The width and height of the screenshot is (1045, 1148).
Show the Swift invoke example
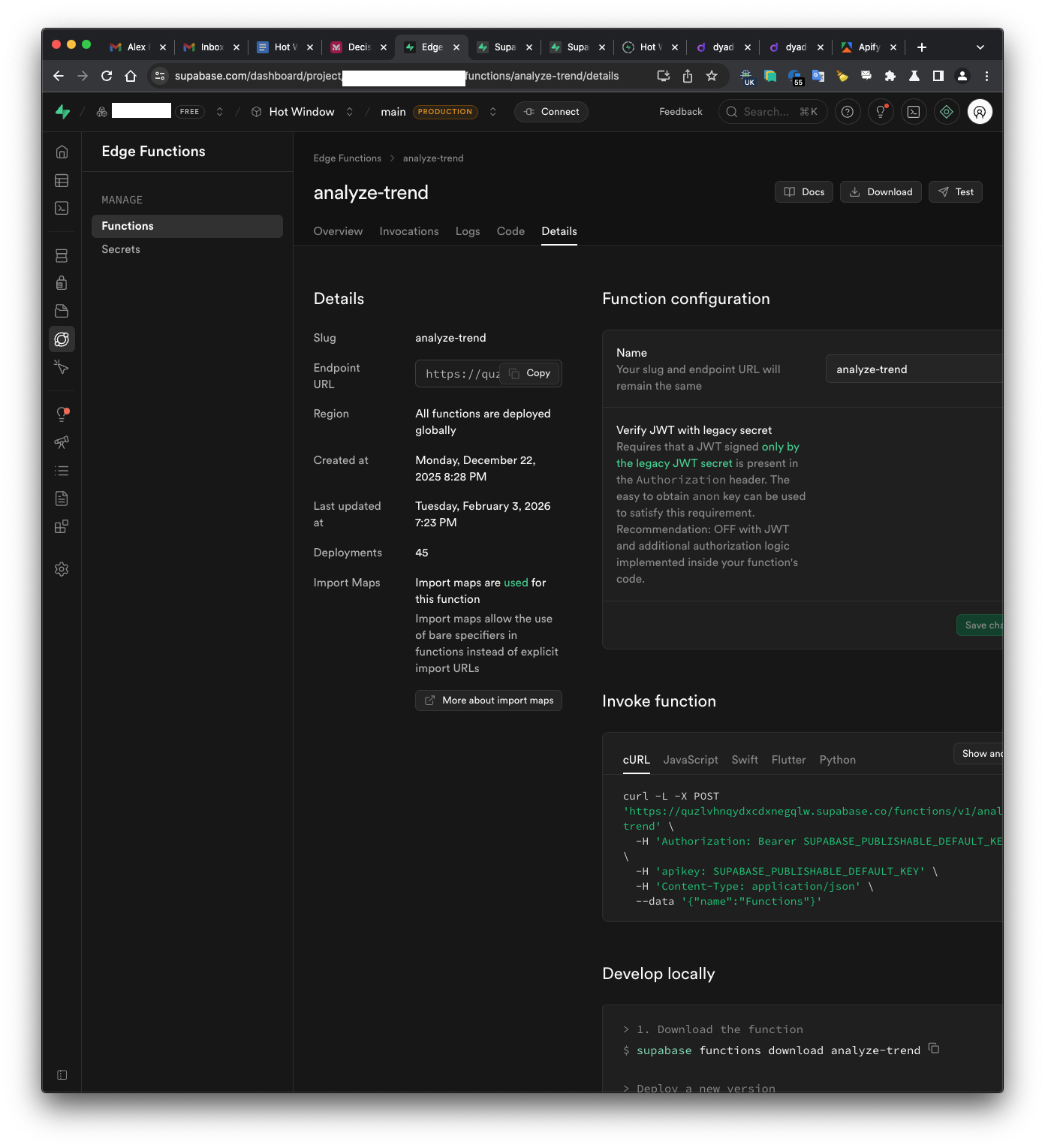745,760
